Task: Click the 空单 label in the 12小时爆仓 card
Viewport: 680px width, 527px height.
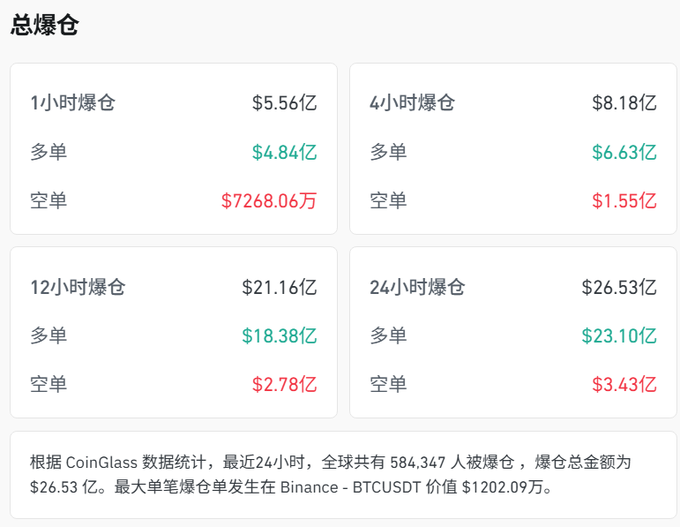Action: pos(49,384)
